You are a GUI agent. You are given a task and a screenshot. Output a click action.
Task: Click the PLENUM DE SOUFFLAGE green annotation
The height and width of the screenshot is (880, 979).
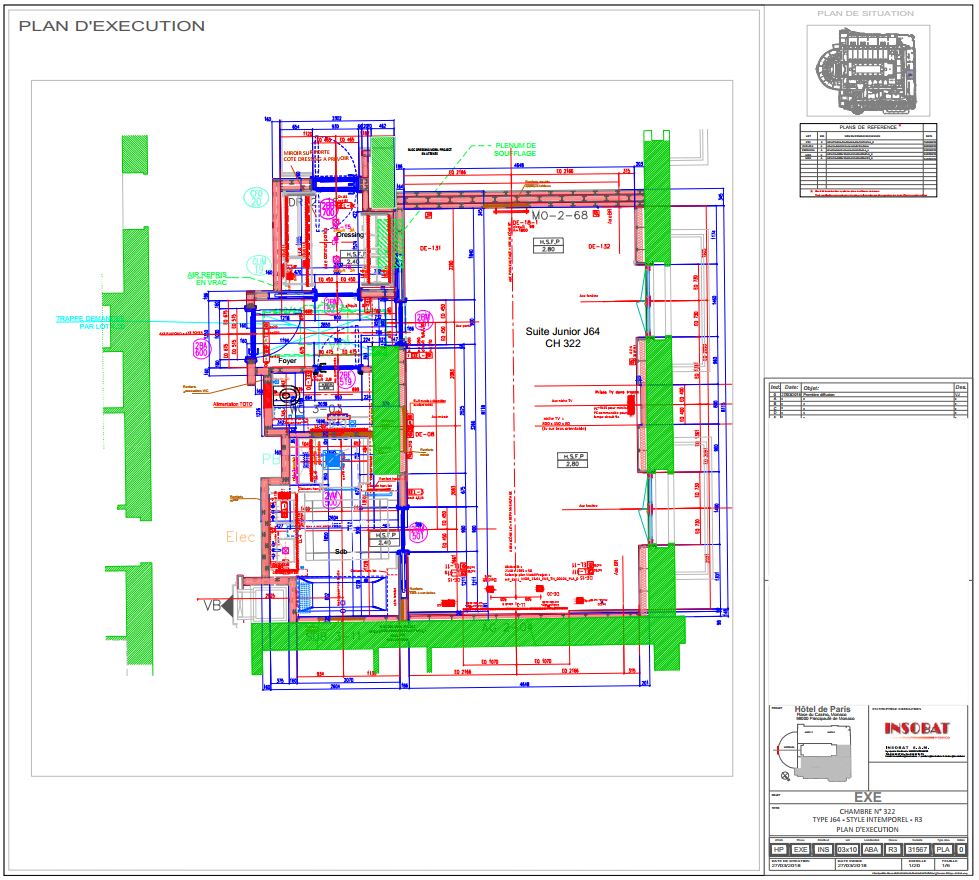515,149
